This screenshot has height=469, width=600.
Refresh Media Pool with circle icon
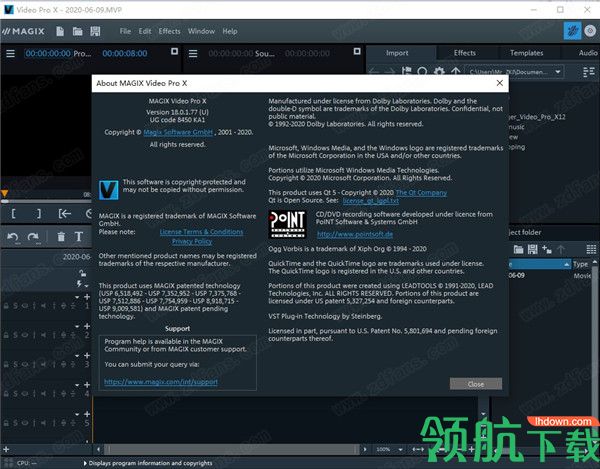422,72
